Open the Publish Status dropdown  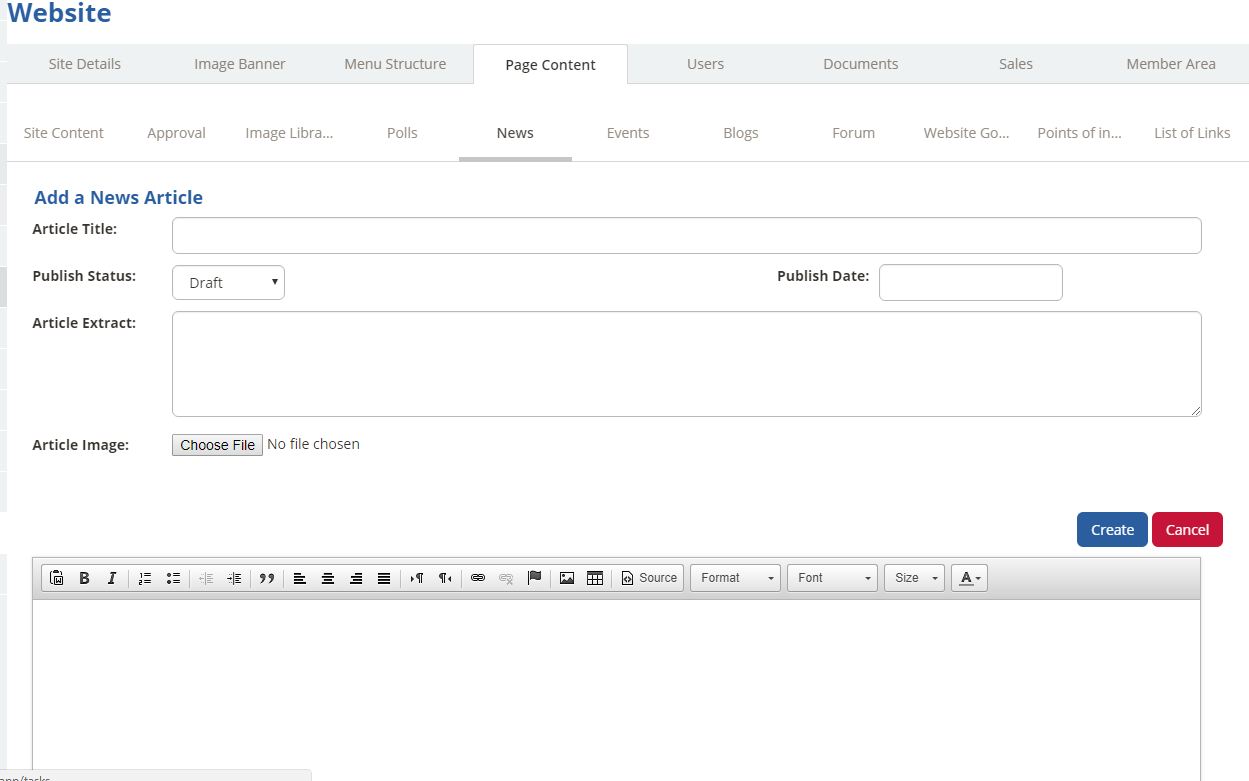click(x=228, y=283)
